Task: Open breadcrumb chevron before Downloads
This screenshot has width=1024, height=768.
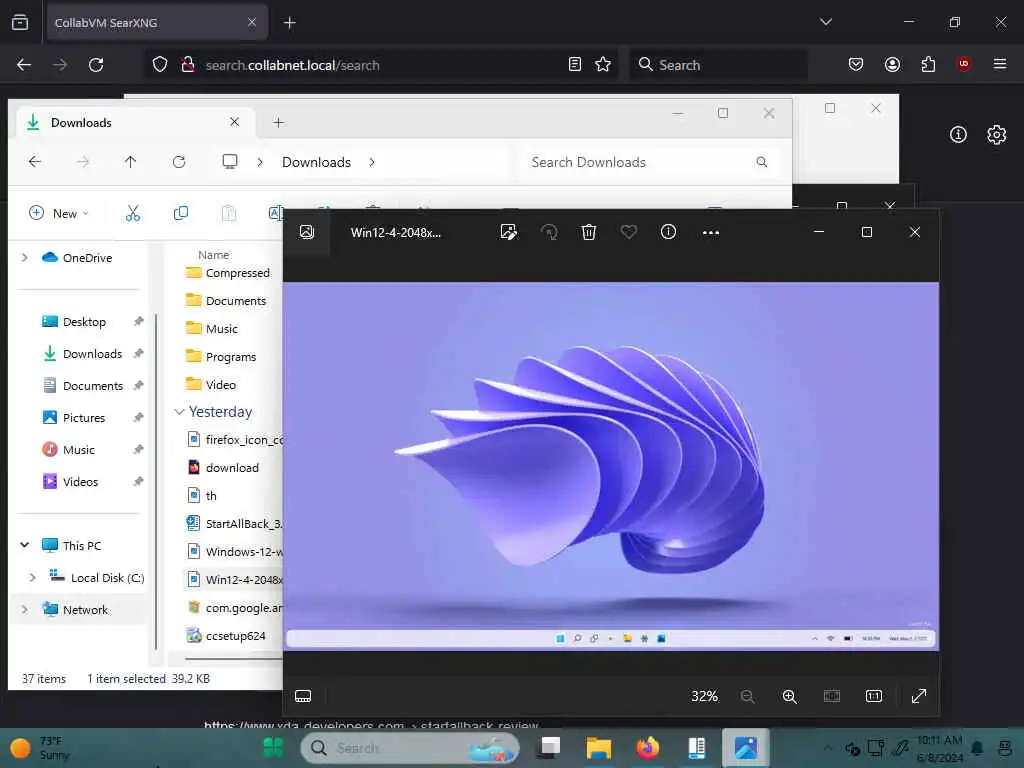Action: pos(260,162)
